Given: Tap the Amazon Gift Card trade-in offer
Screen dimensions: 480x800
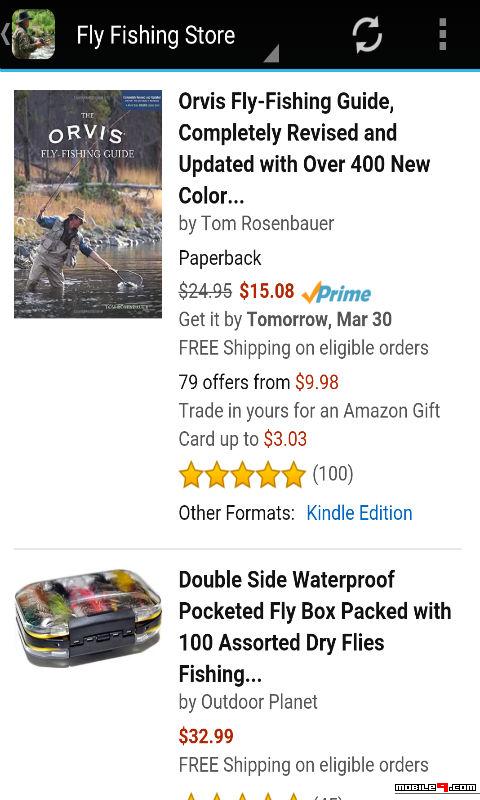Looking at the screenshot, I should tap(309, 424).
